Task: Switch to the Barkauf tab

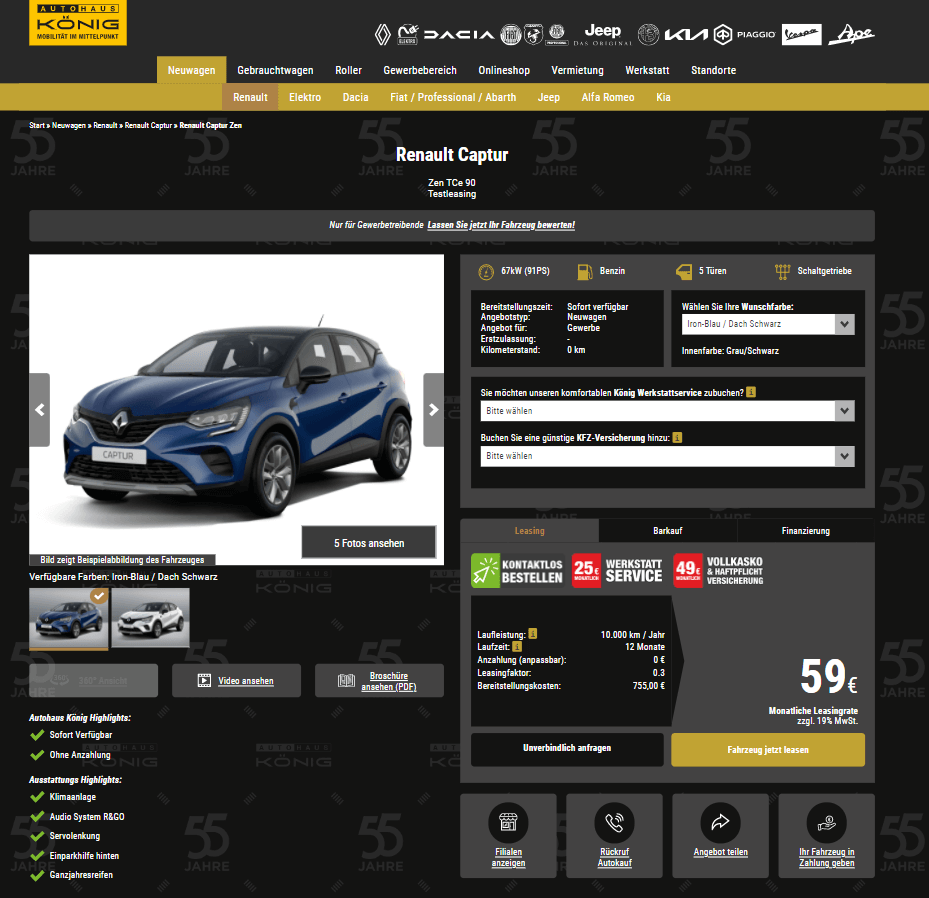Action: (x=668, y=531)
